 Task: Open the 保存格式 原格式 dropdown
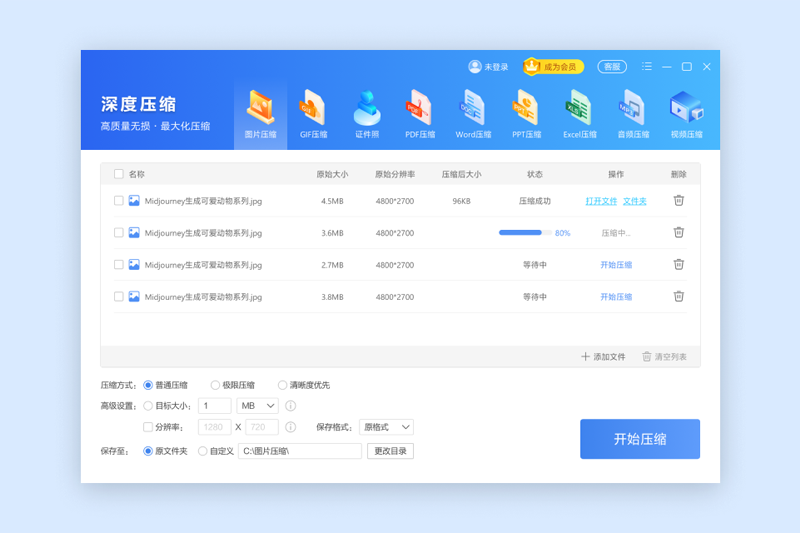[387, 427]
